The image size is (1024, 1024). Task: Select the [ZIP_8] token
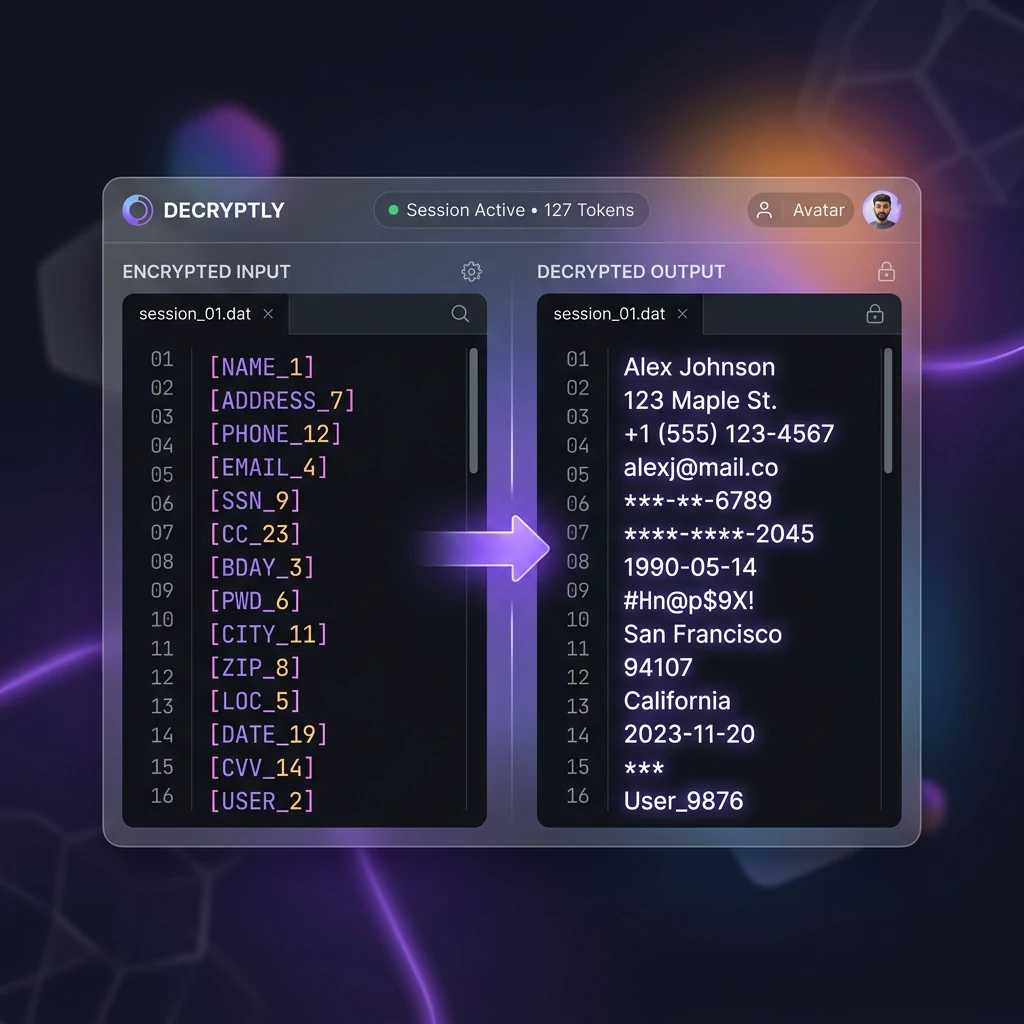[x=255, y=667]
